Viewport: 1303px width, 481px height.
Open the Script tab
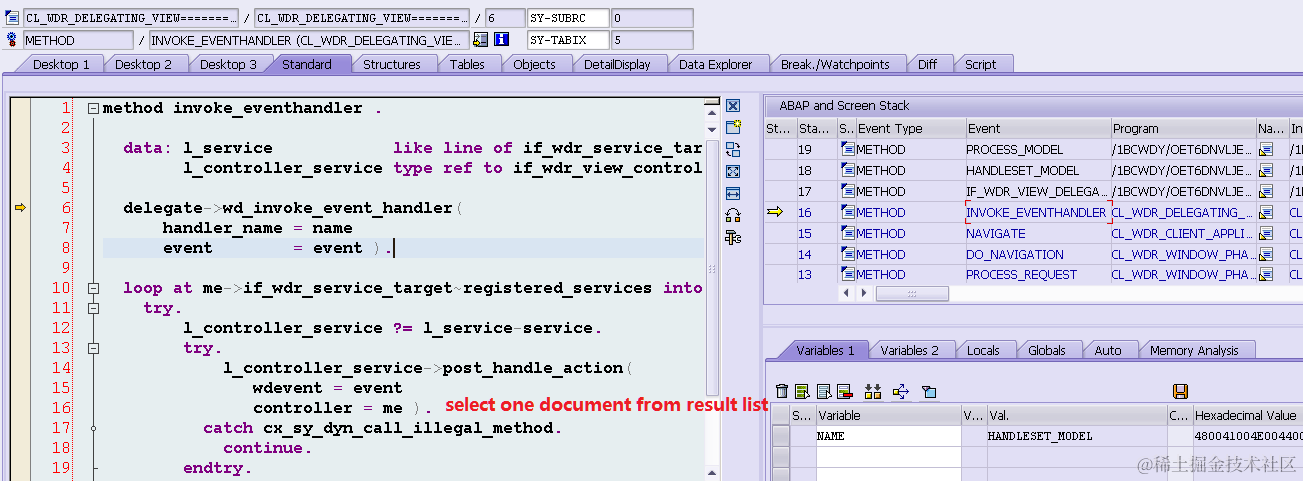(981, 64)
